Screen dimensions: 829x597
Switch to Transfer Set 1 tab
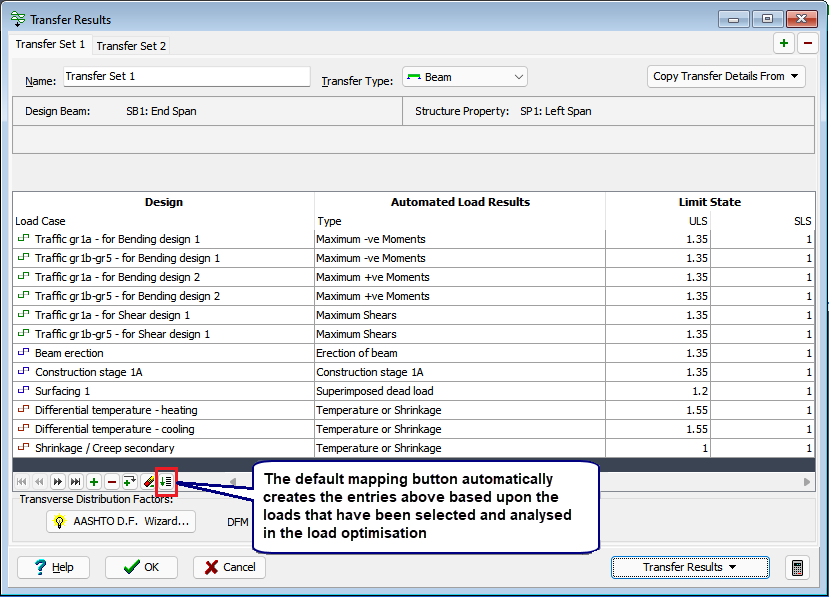point(50,44)
